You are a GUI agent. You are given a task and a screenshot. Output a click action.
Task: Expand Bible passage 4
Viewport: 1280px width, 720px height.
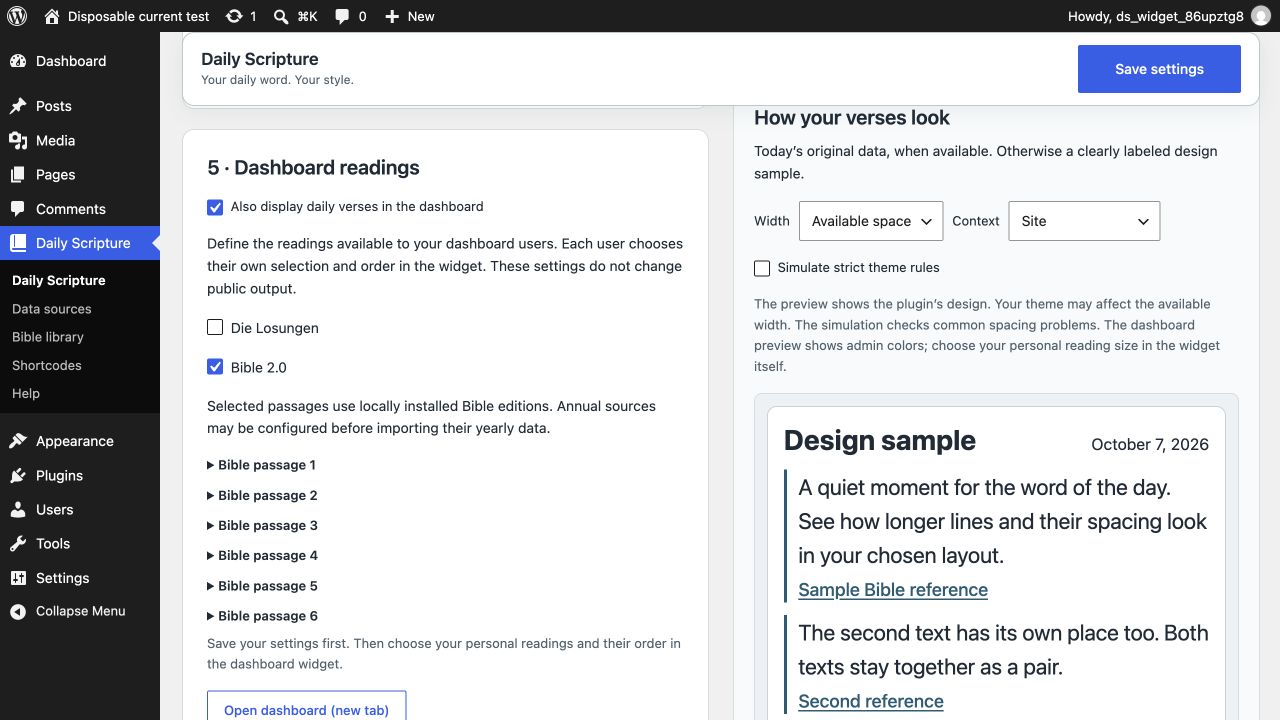point(262,555)
